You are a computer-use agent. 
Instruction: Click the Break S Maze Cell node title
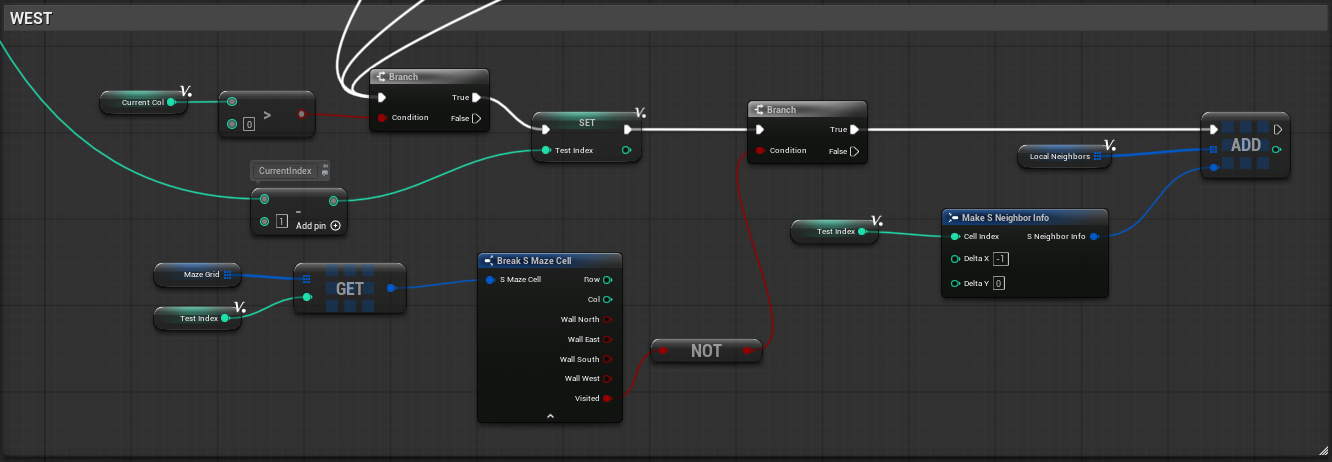pos(534,261)
